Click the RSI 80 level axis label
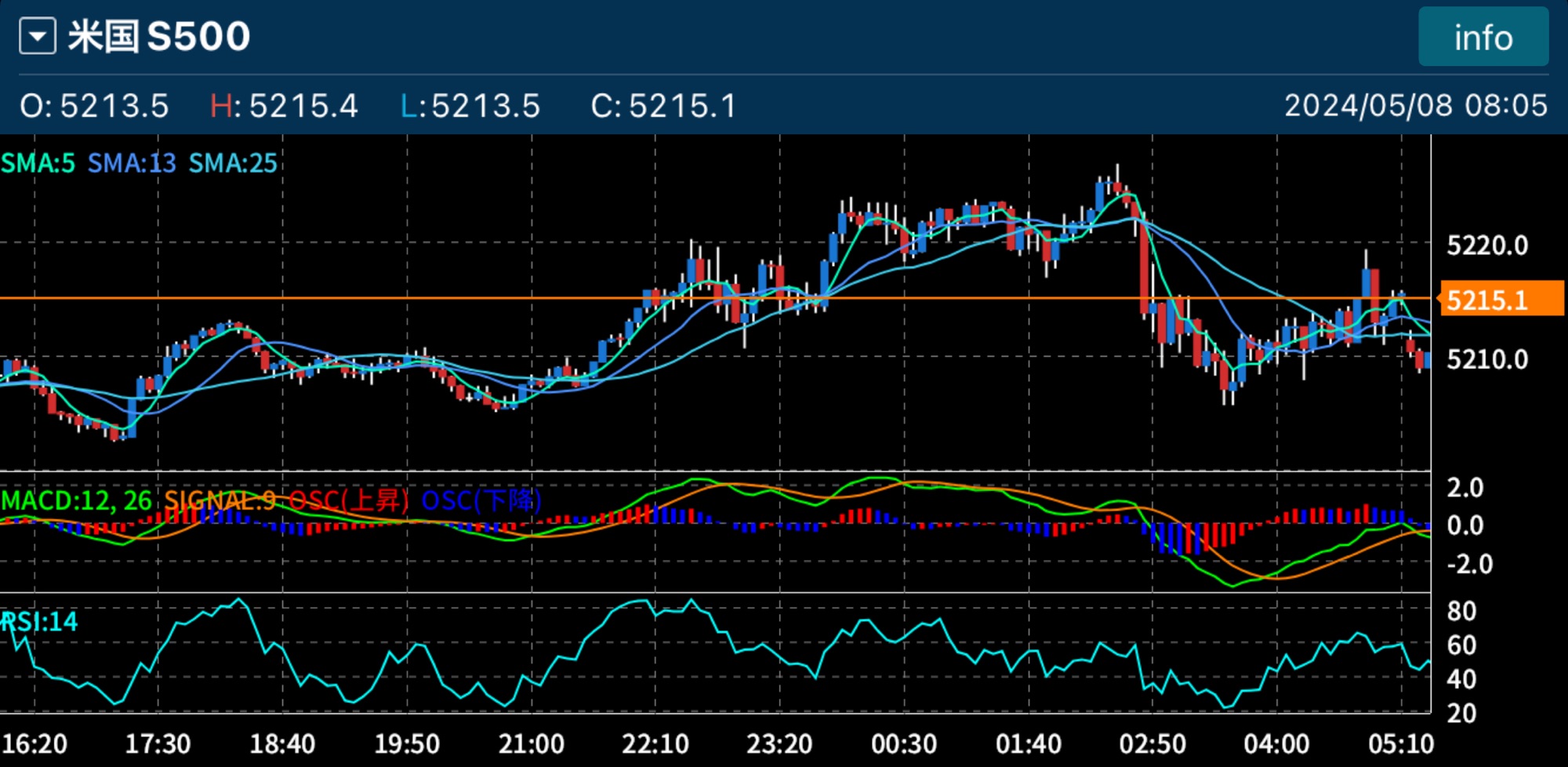1568x767 pixels. tap(1461, 611)
